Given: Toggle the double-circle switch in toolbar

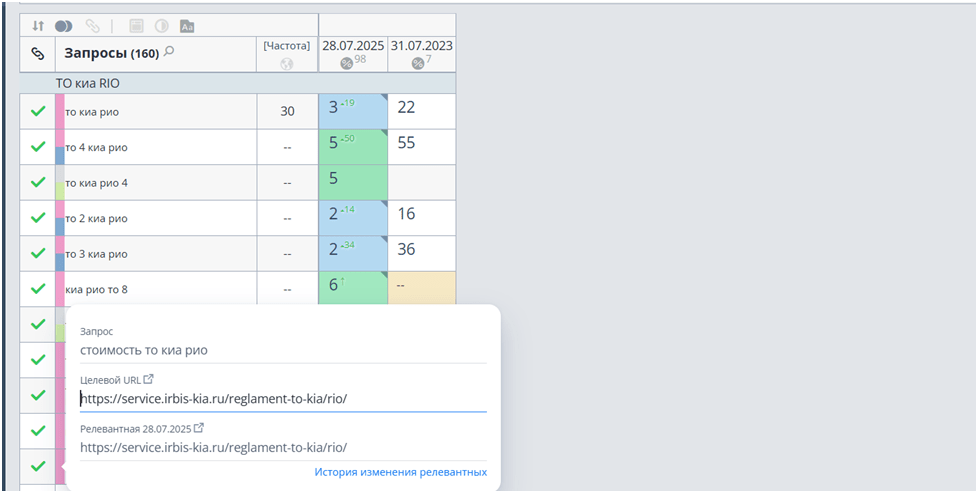Looking at the screenshot, I should [x=64, y=26].
